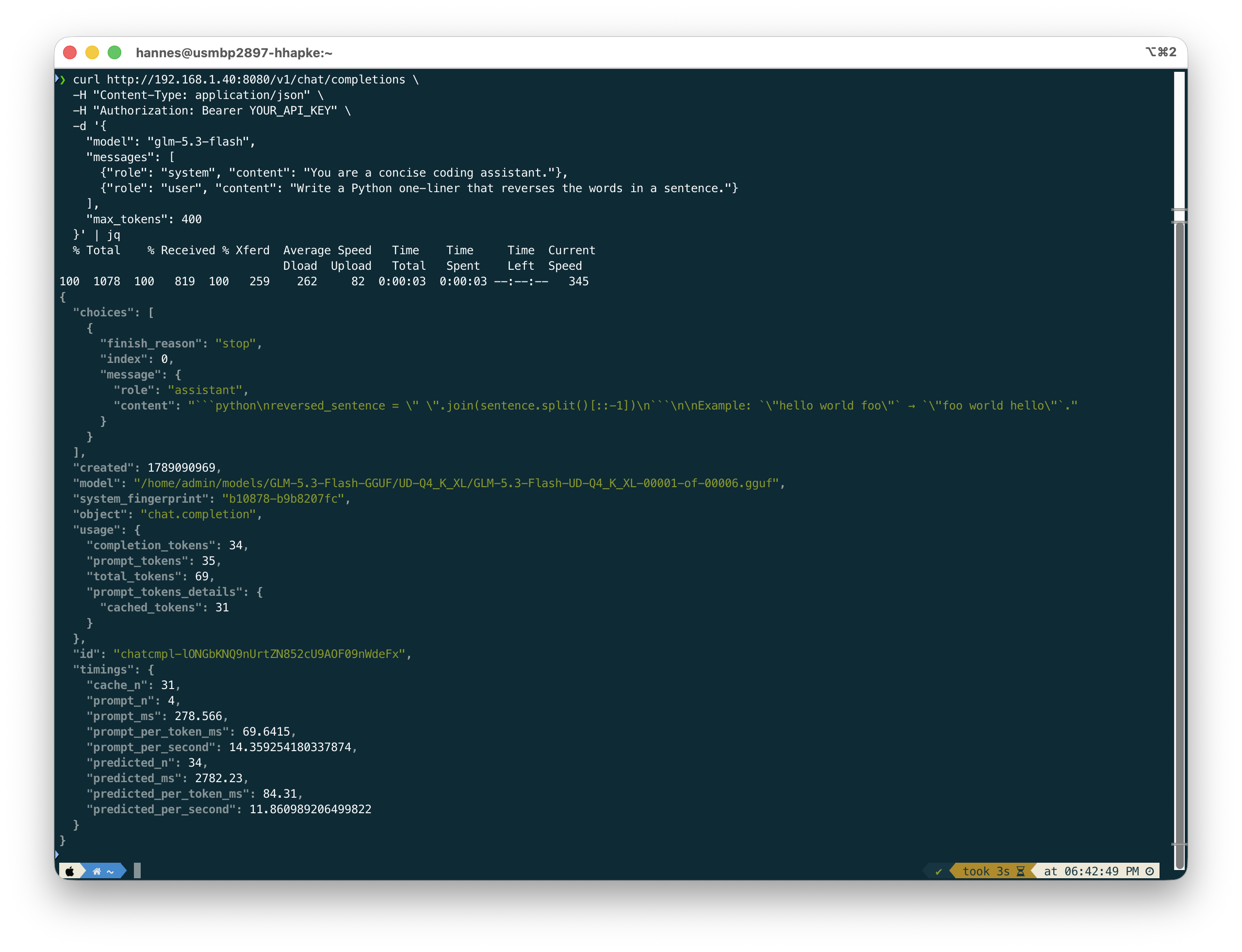Click the curl URL http://192.168.1.40:8080/v1/chat/completions
The image size is (1242, 952).
(x=256, y=80)
